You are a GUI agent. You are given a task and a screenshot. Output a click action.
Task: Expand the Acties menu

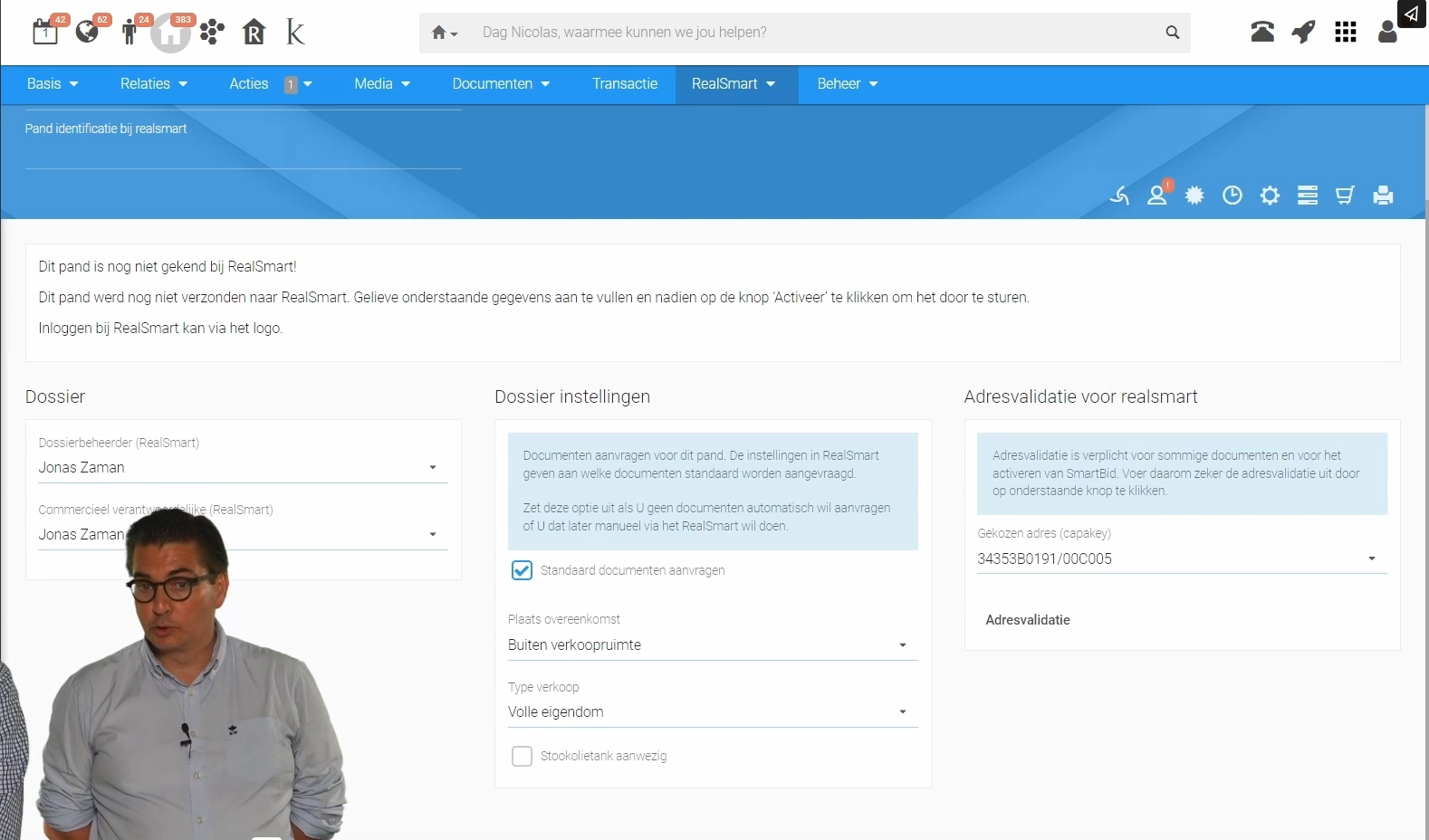point(271,84)
